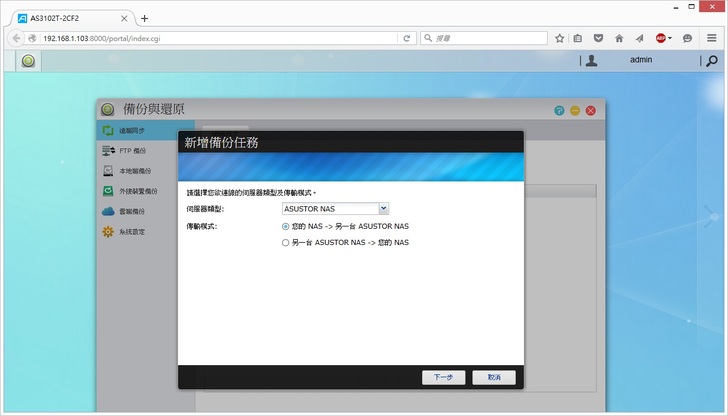Open the NAS search magnifier icon

click(711, 60)
